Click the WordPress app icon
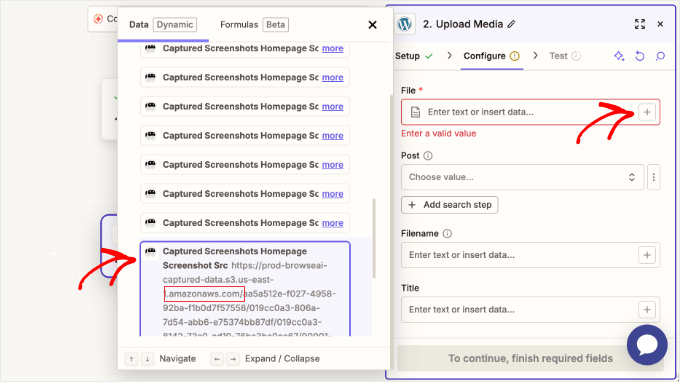The height and width of the screenshot is (382, 680). pyautogui.click(x=404, y=24)
